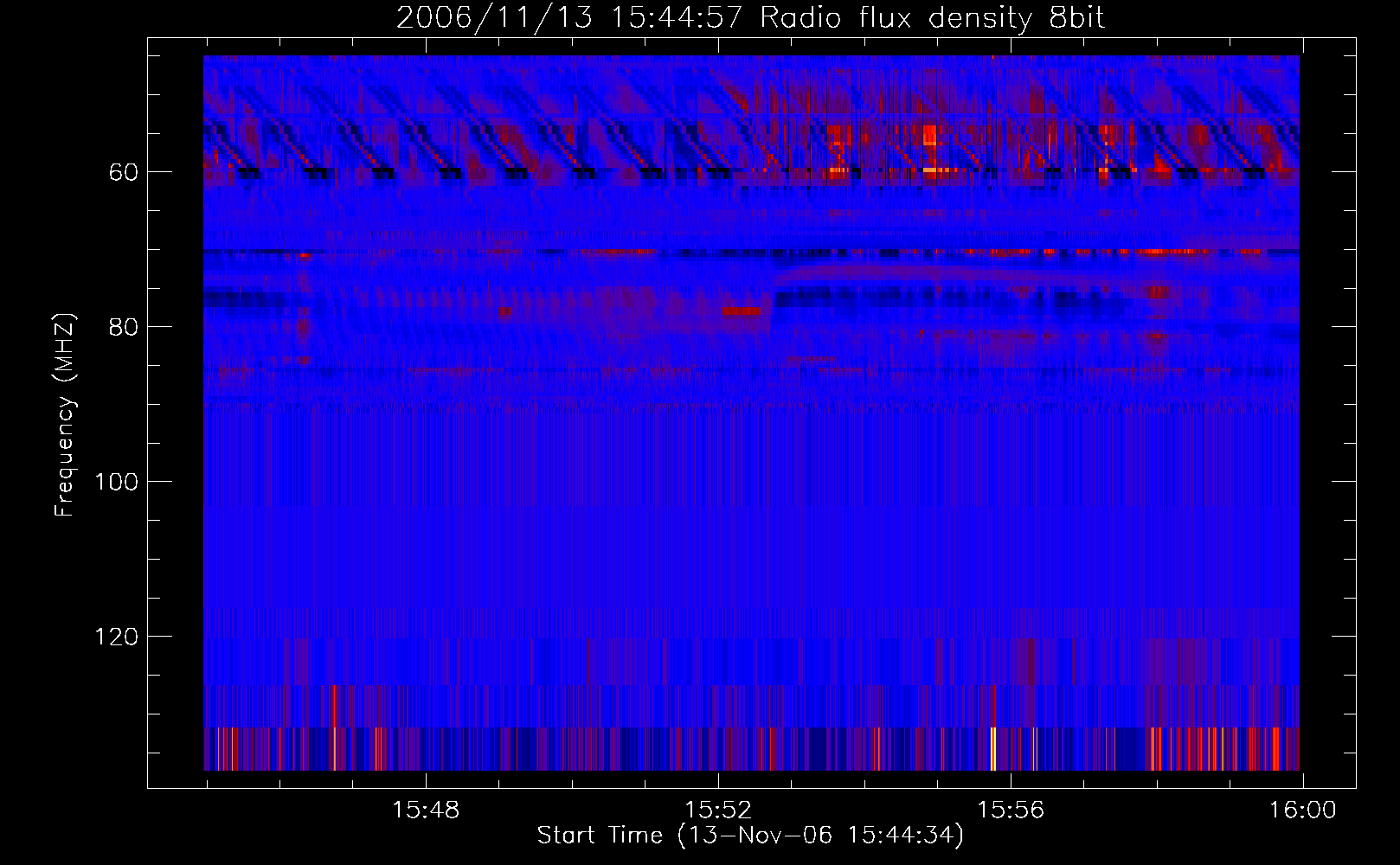The image size is (1400, 865).
Task: Select the 15:52 time tick label
Action: point(718,810)
